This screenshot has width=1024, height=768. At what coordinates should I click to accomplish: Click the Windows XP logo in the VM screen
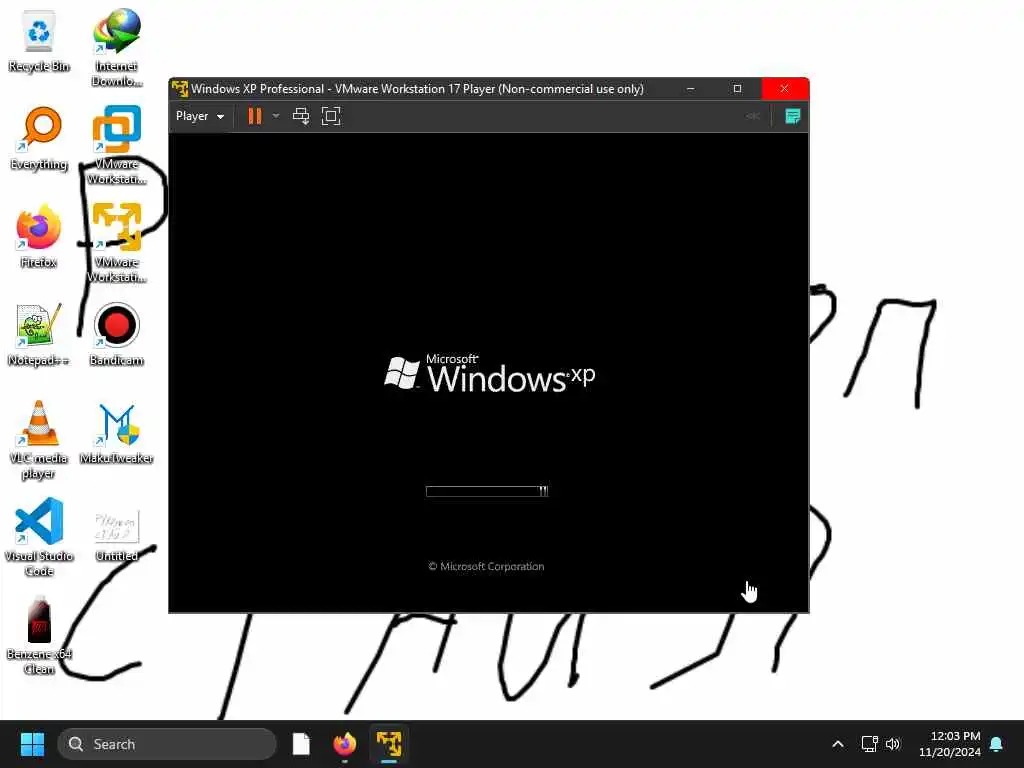(490, 374)
